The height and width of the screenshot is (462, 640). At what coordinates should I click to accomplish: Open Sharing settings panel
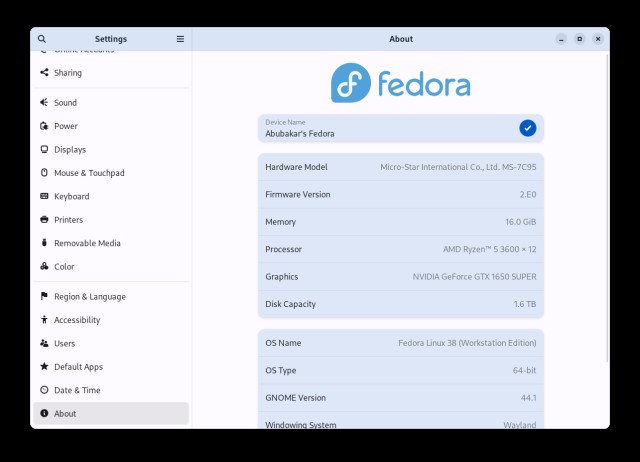coord(111,73)
